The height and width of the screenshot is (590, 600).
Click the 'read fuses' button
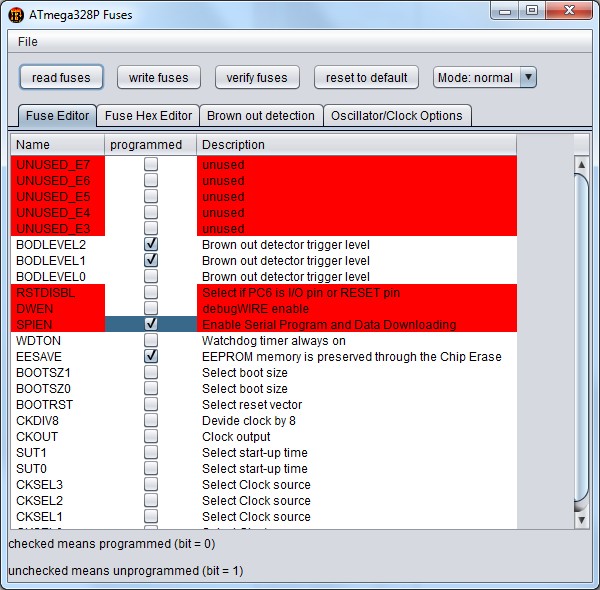point(61,77)
